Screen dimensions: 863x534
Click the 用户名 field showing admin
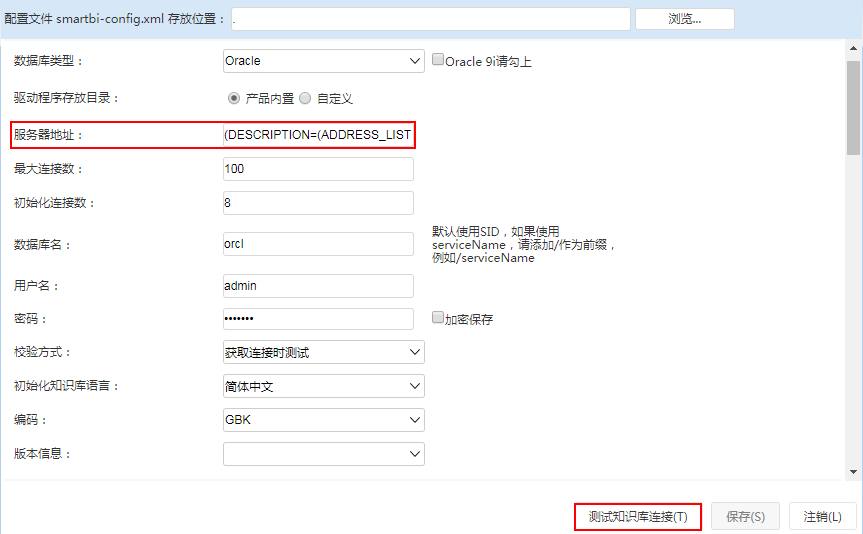318,286
